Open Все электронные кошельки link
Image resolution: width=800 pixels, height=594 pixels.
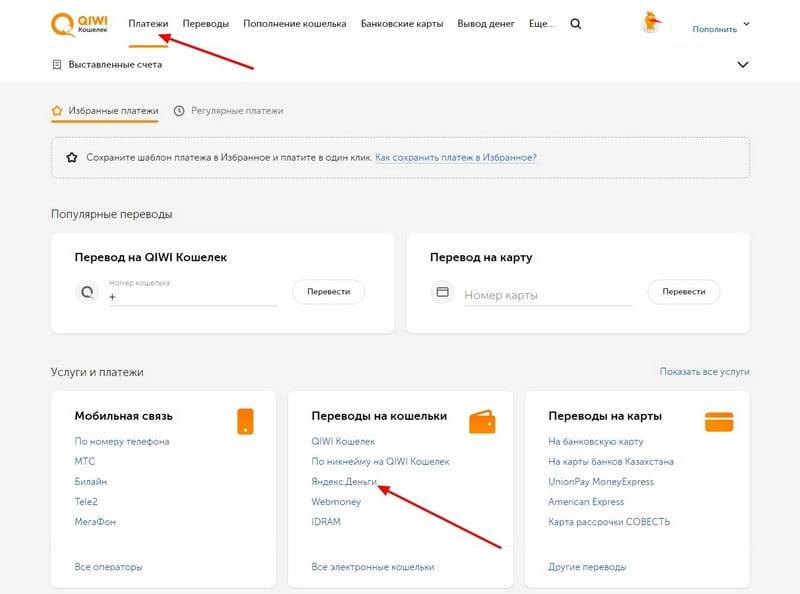(373, 567)
